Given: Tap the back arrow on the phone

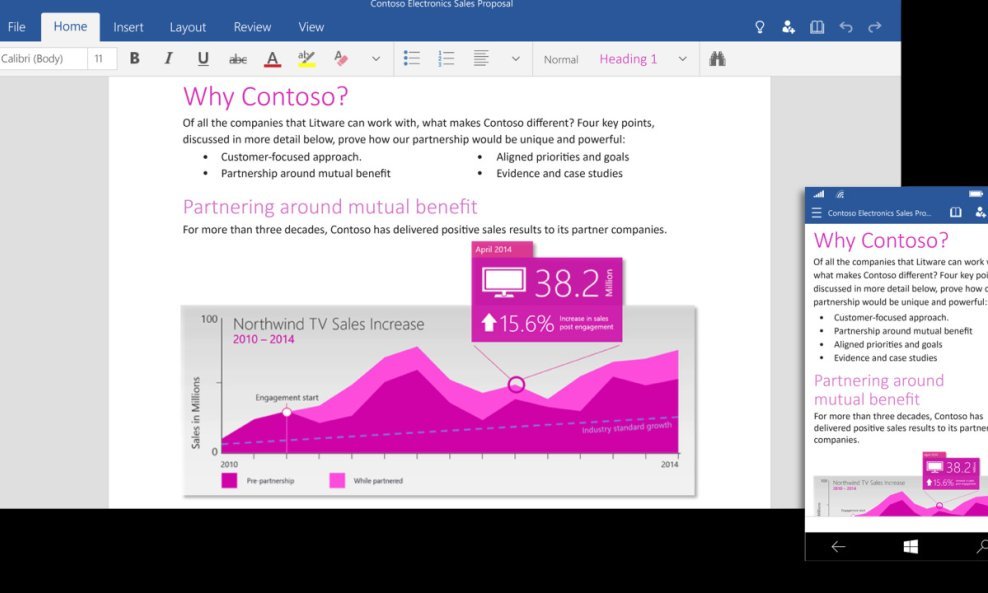Looking at the screenshot, I should [x=838, y=546].
